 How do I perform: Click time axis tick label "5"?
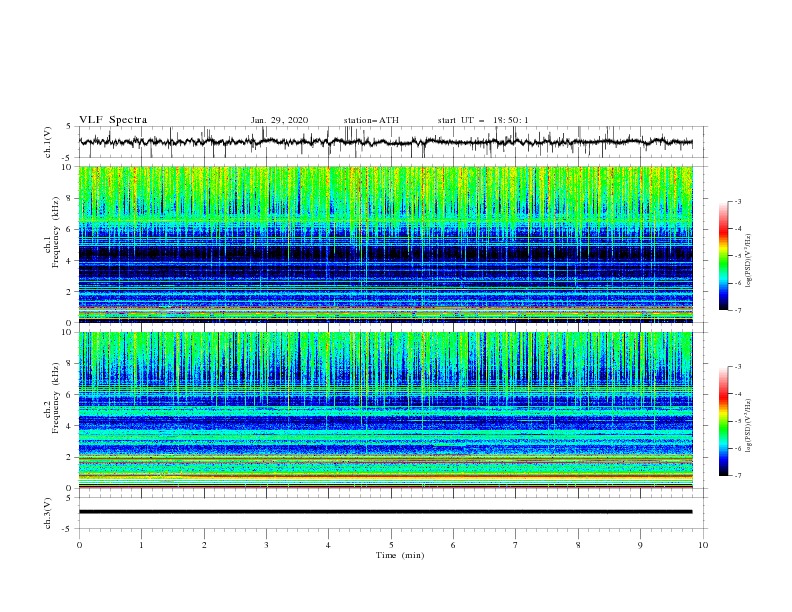(x=391, y=545)
